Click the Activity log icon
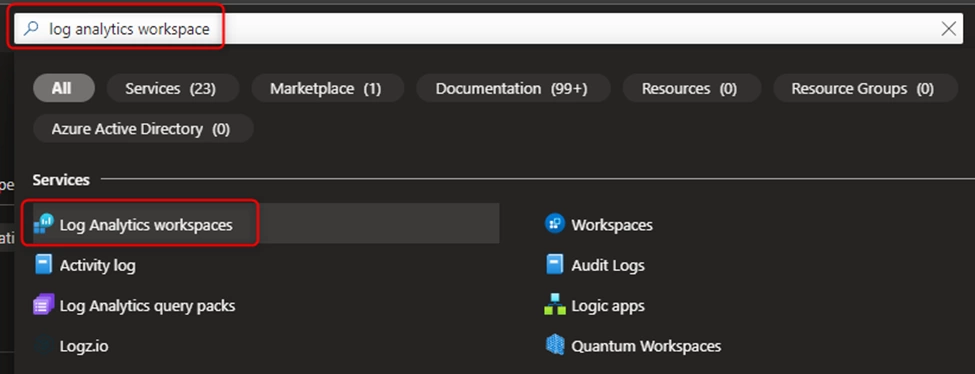The image size is (975, 374). click(44, 265)
